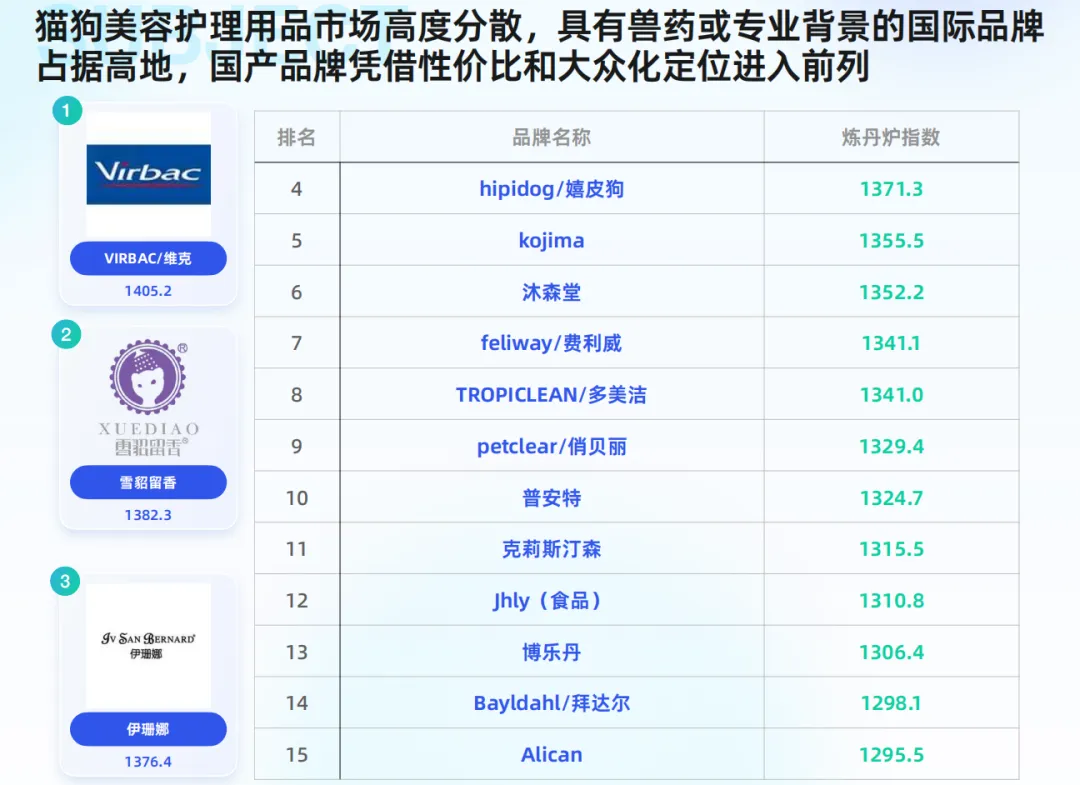Click rank number 6 in table
This screenshot has width=1080, height=785.
tap(296, 292)
